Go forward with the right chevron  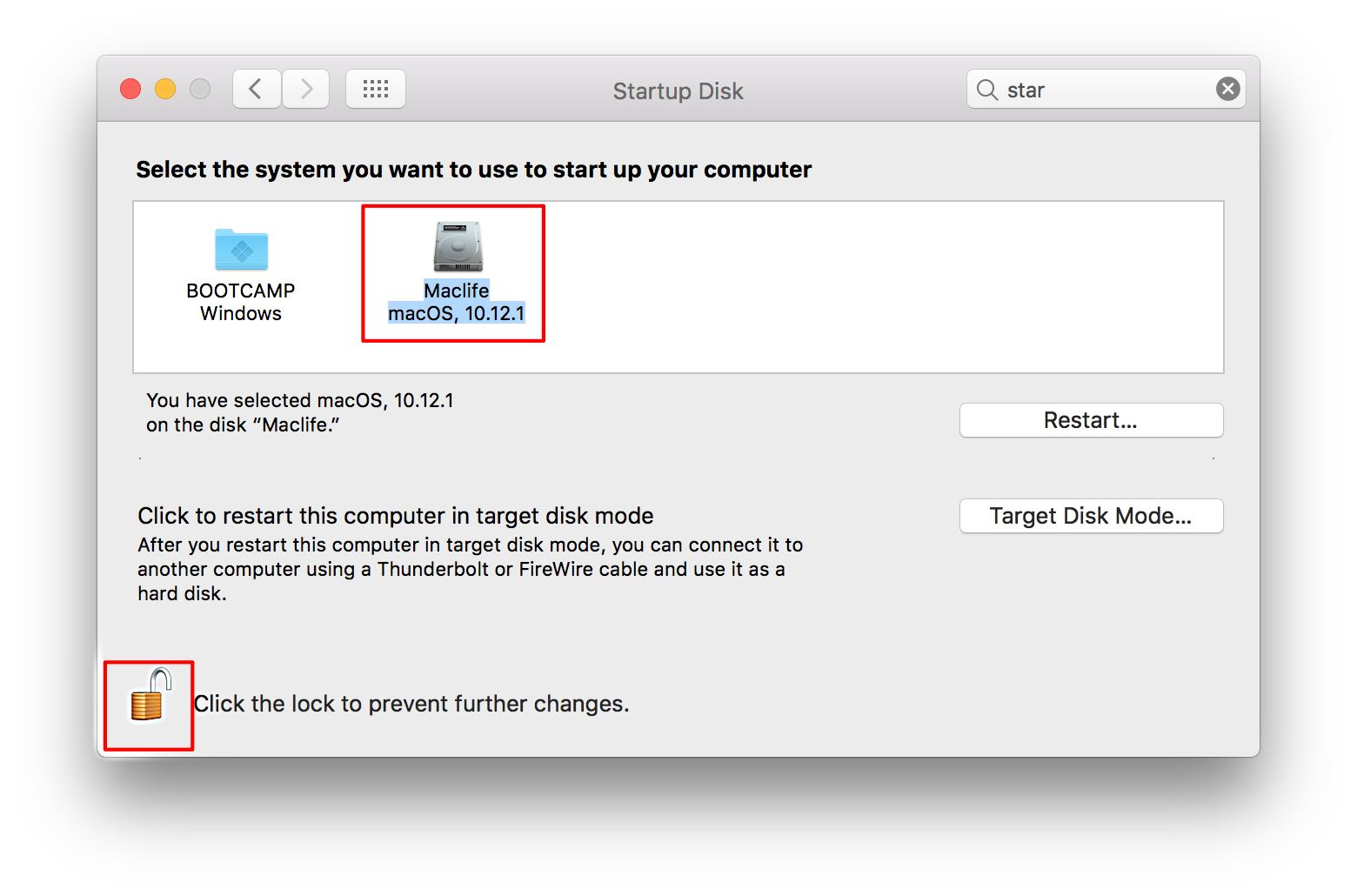(x=306, y=89)
